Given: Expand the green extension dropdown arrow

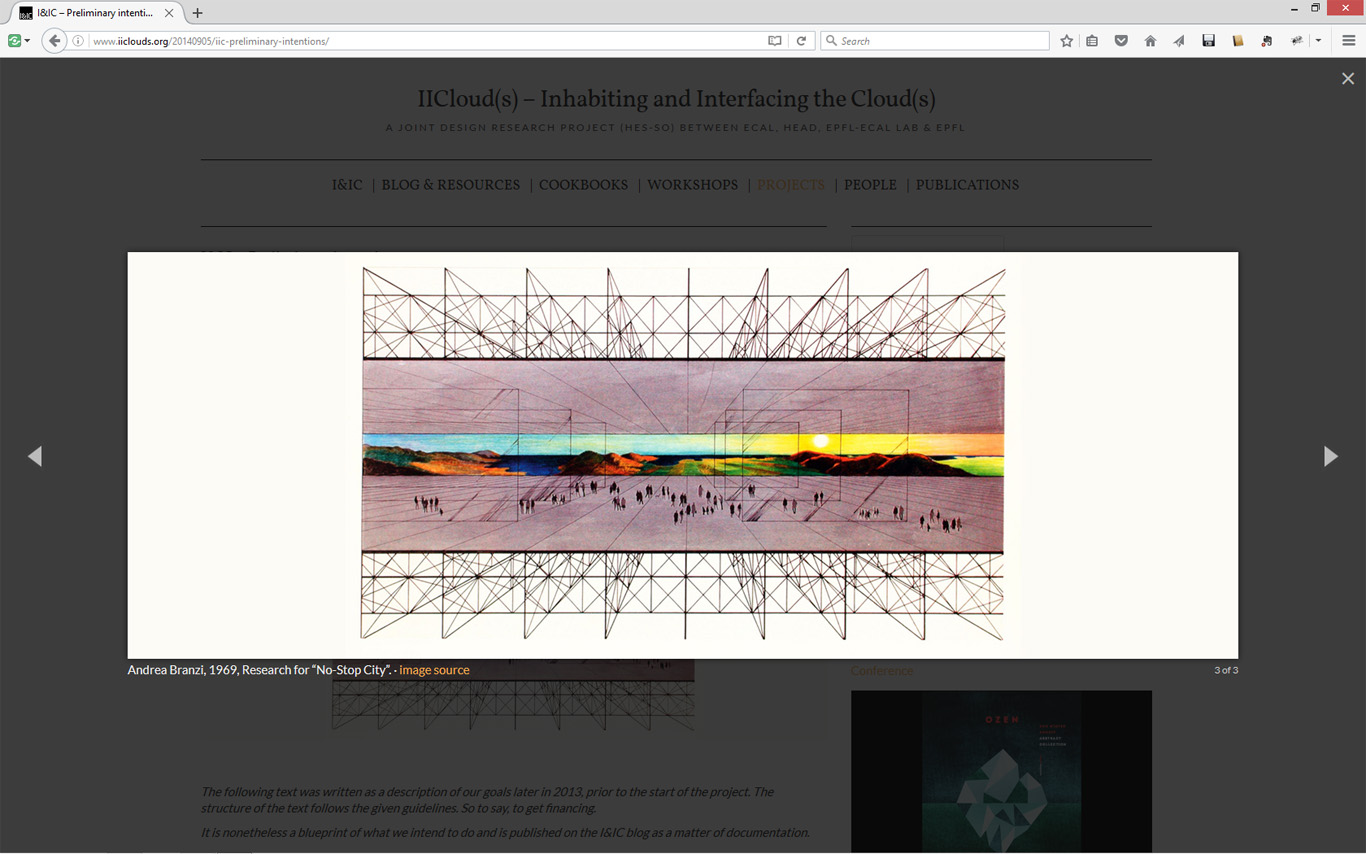Looking at the screenshot, I should tap(27, 41).
